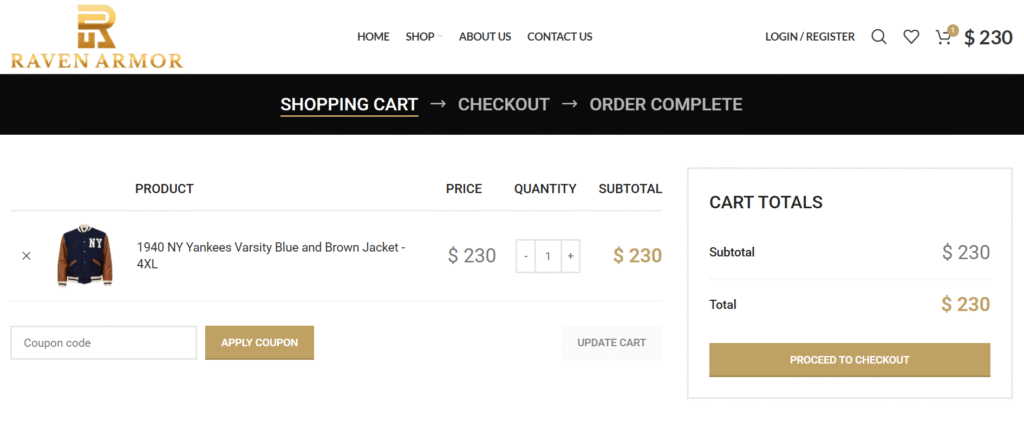Go to the Checkout step in progress bar
1024x442 pixels.
point(504,104)
